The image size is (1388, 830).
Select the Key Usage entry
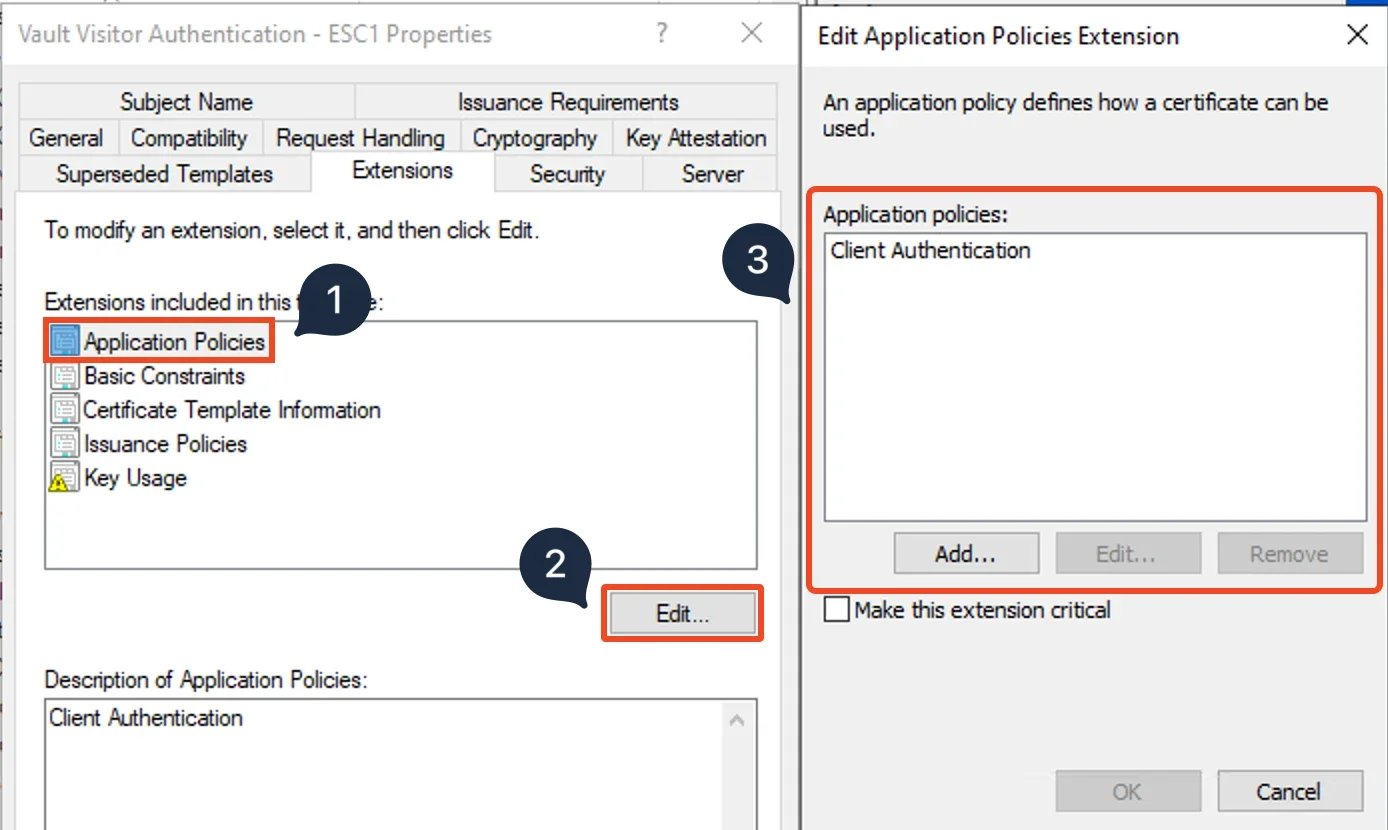pyautogui.click(x=135, y=478)
